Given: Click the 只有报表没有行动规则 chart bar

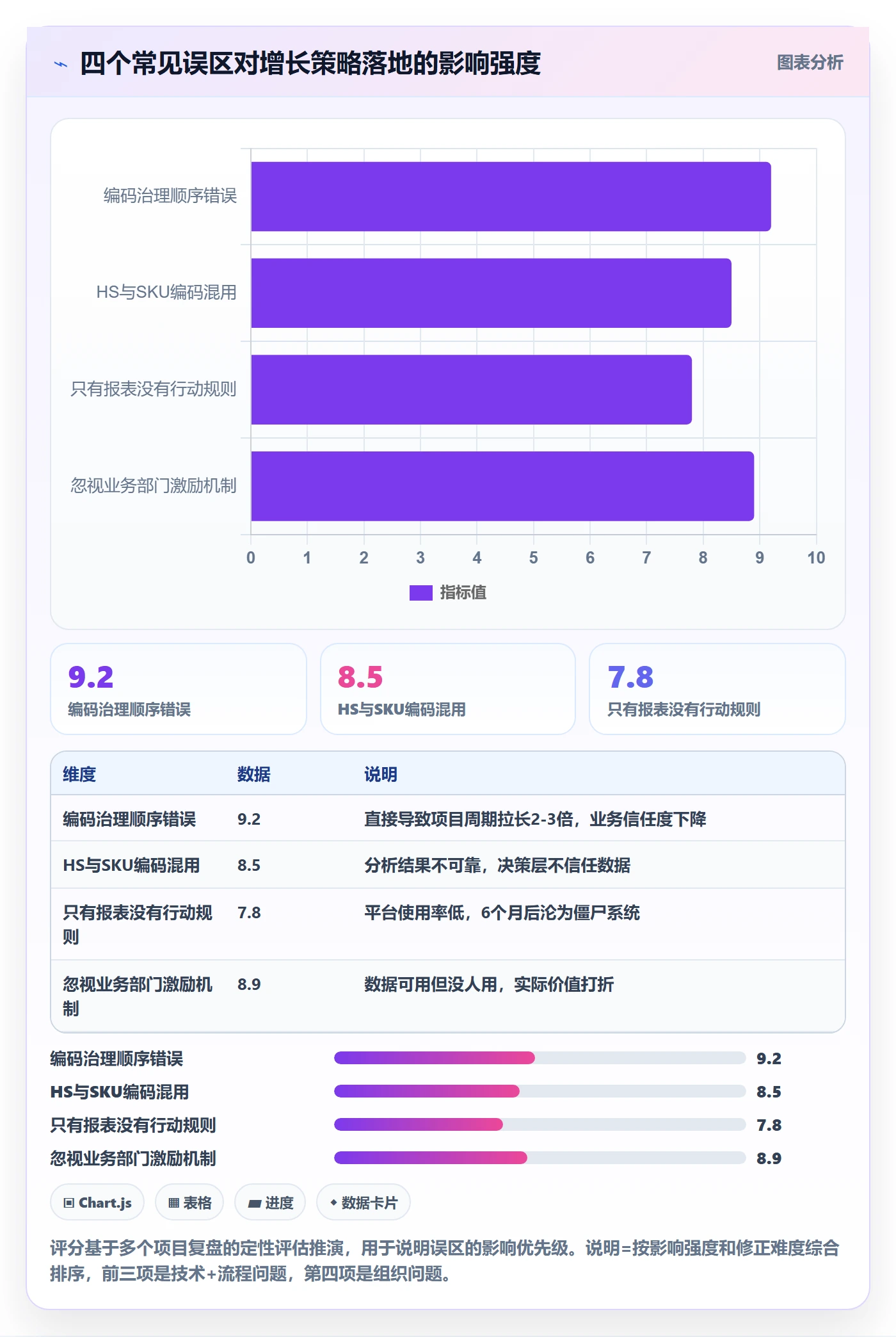Looking at the screenshot, I should [471, 390].
